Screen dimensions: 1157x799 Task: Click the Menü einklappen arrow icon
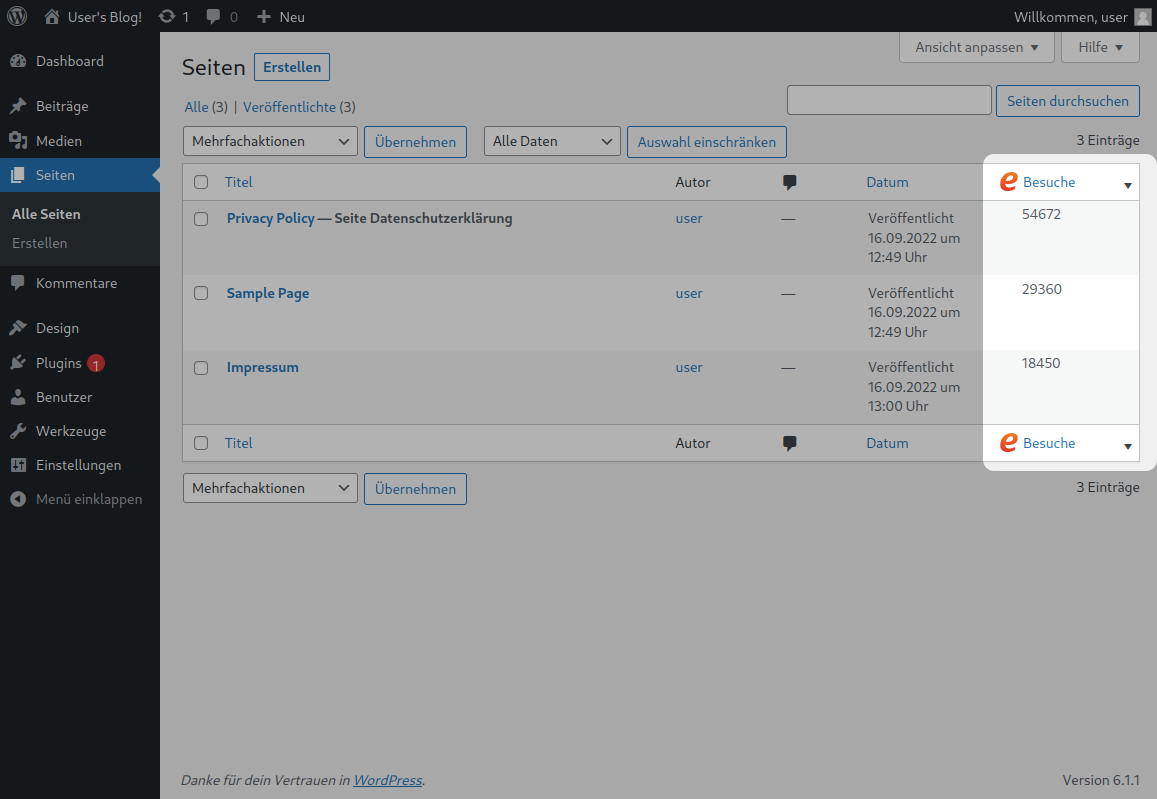(x=18, y=499)
